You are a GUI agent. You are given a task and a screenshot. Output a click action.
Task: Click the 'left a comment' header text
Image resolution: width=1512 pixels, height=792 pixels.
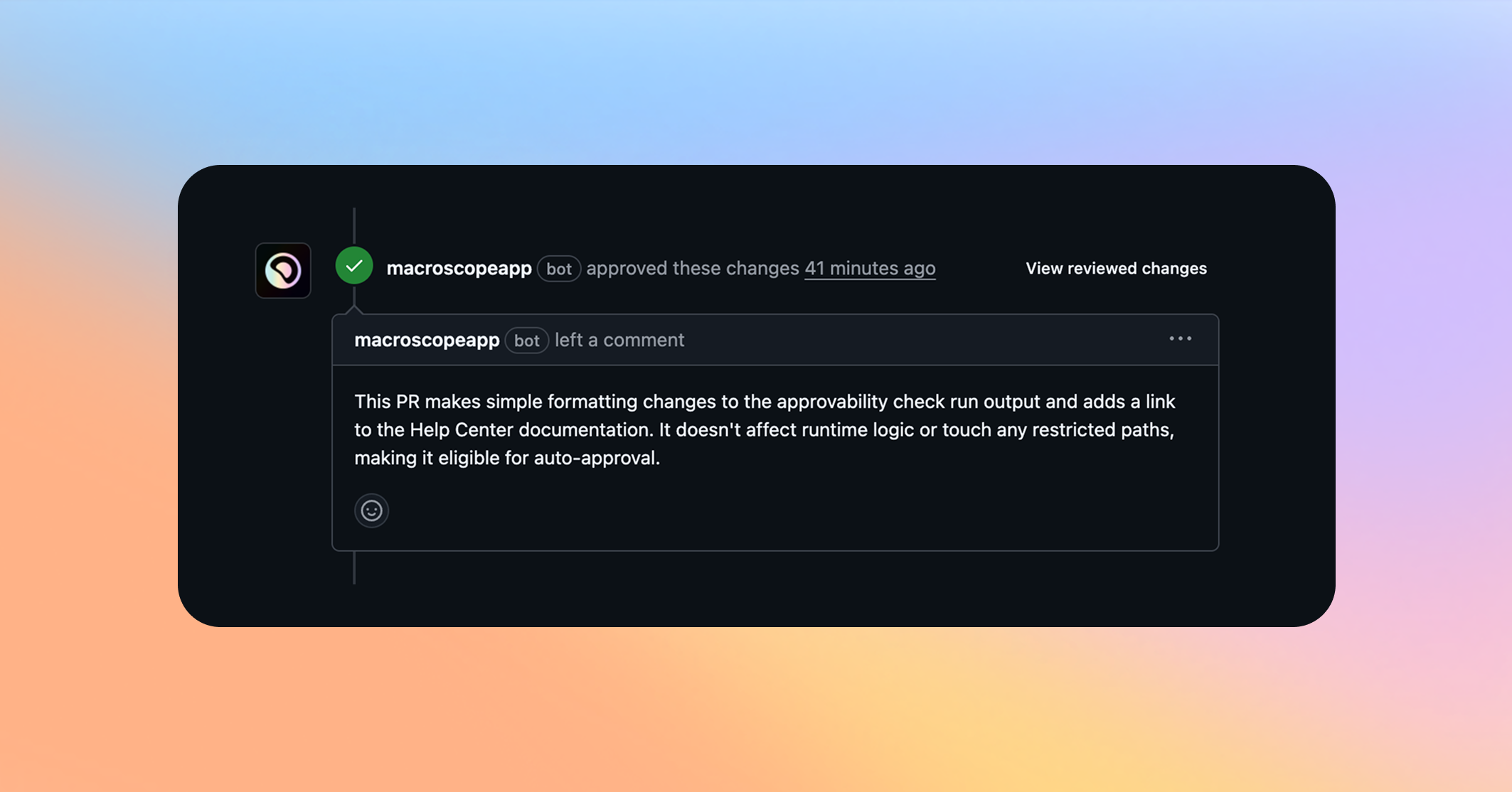(x=618, y=340)
